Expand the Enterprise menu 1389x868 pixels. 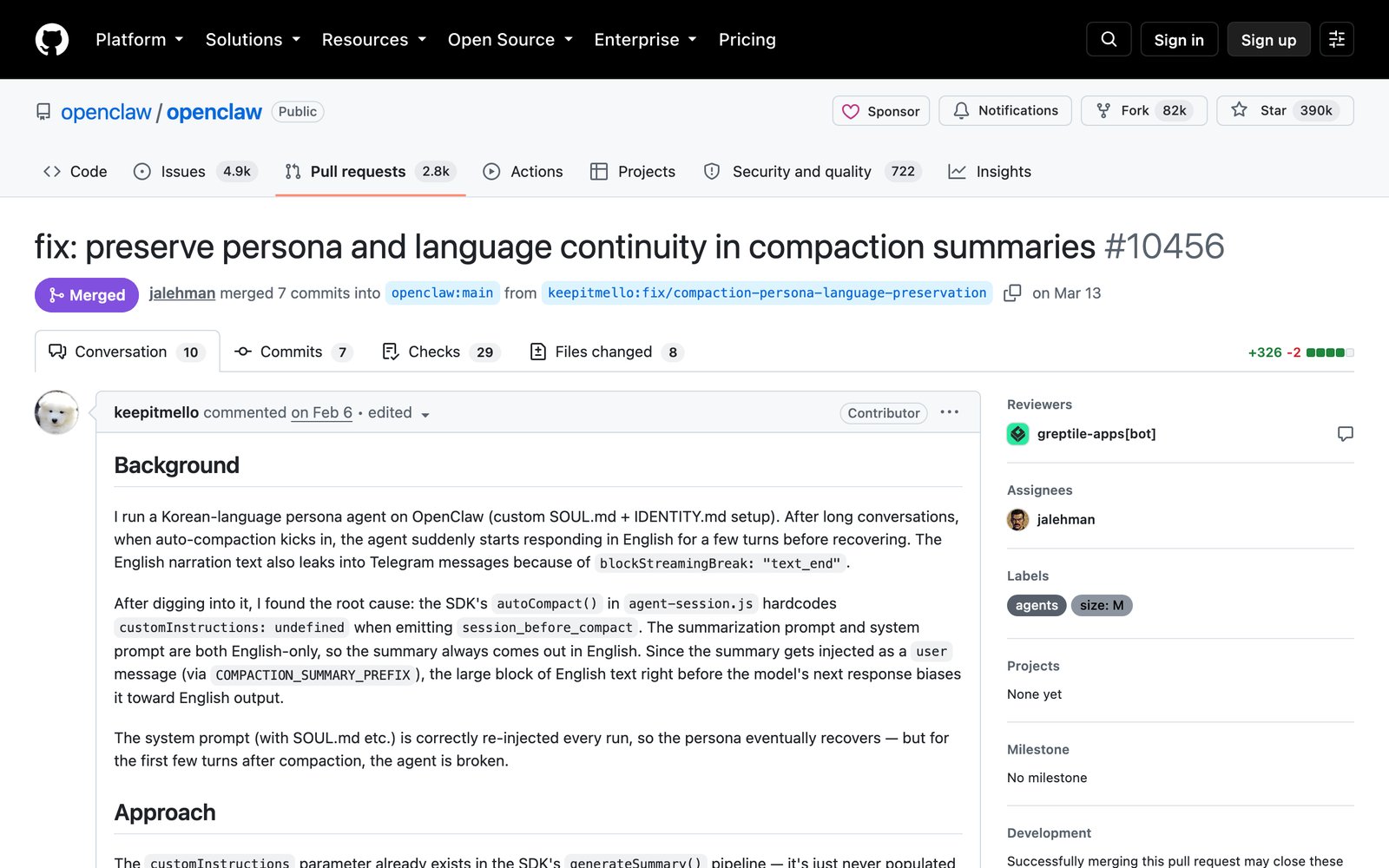(645, 40)
